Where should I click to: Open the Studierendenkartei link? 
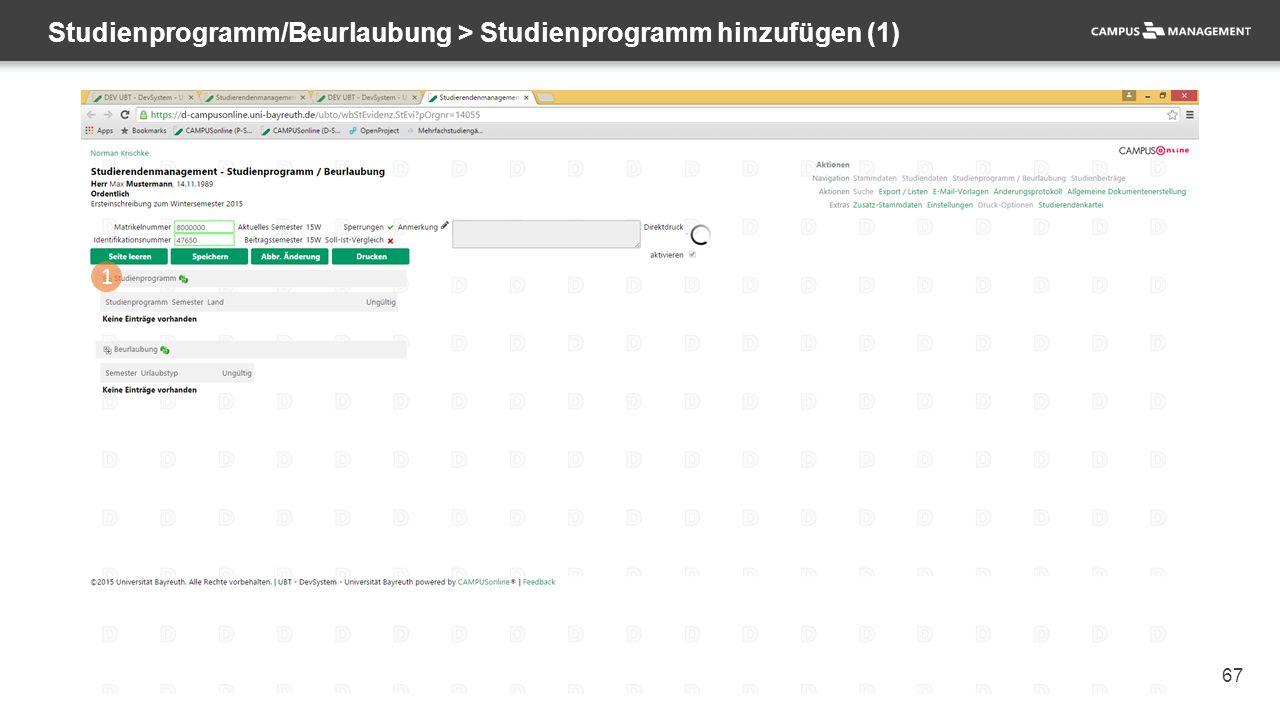point(1071,205)
